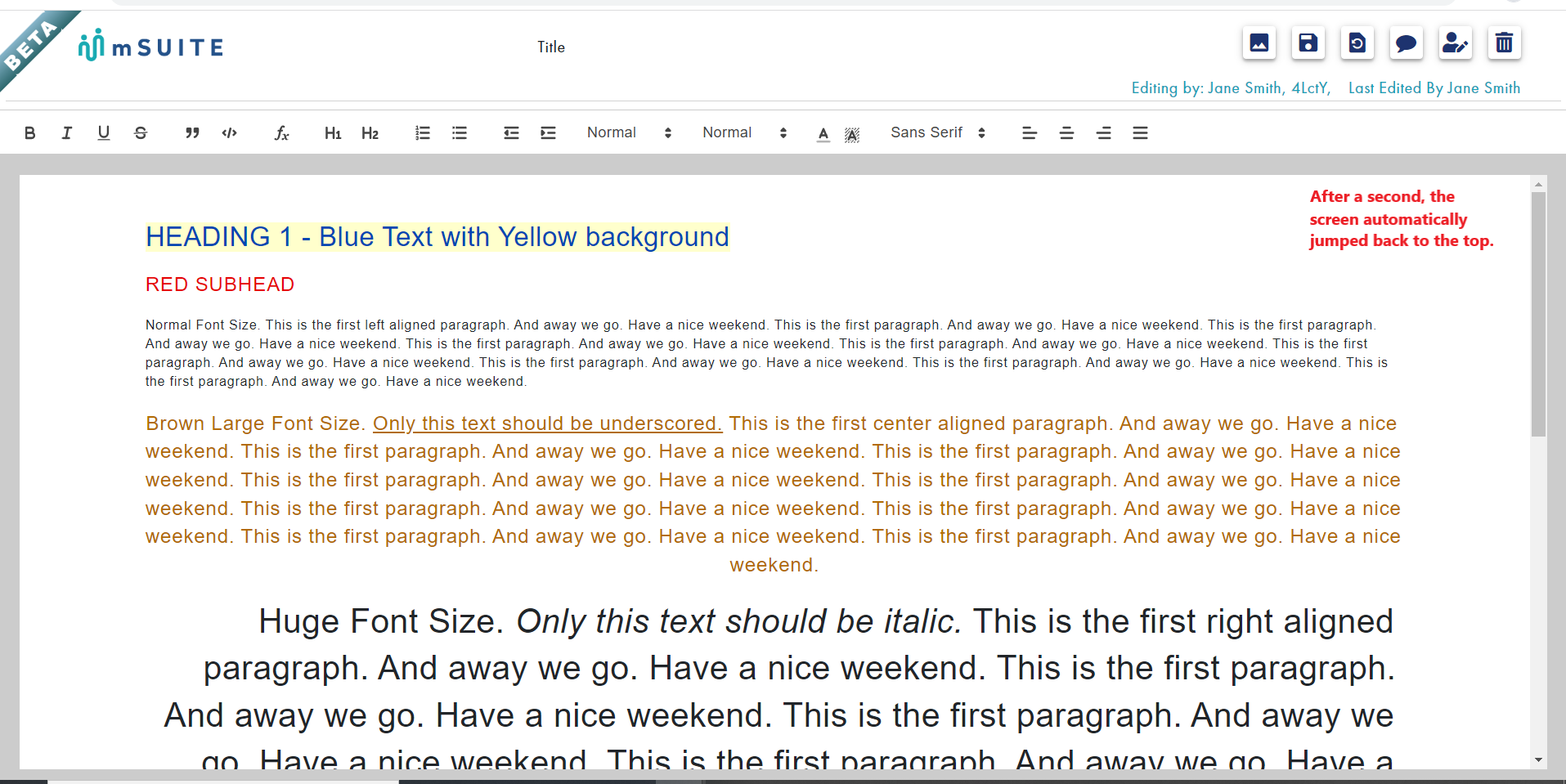Image resolution: width=1566 pixels, height=784 pixels.
Task: Insert a formula with the fx icon
Action: 281,132
